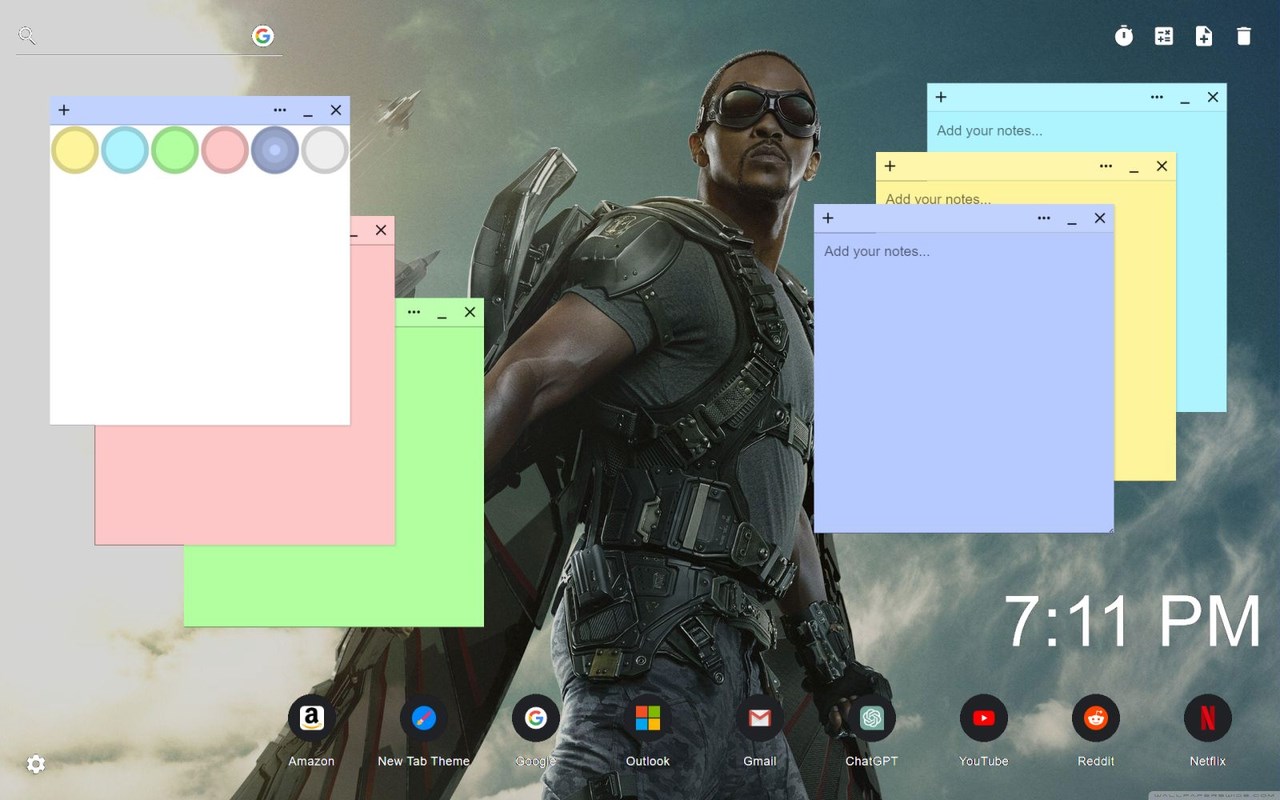Select the pink color swatch
This screenshot has height=800, width=1280.
tap(225, 150)
